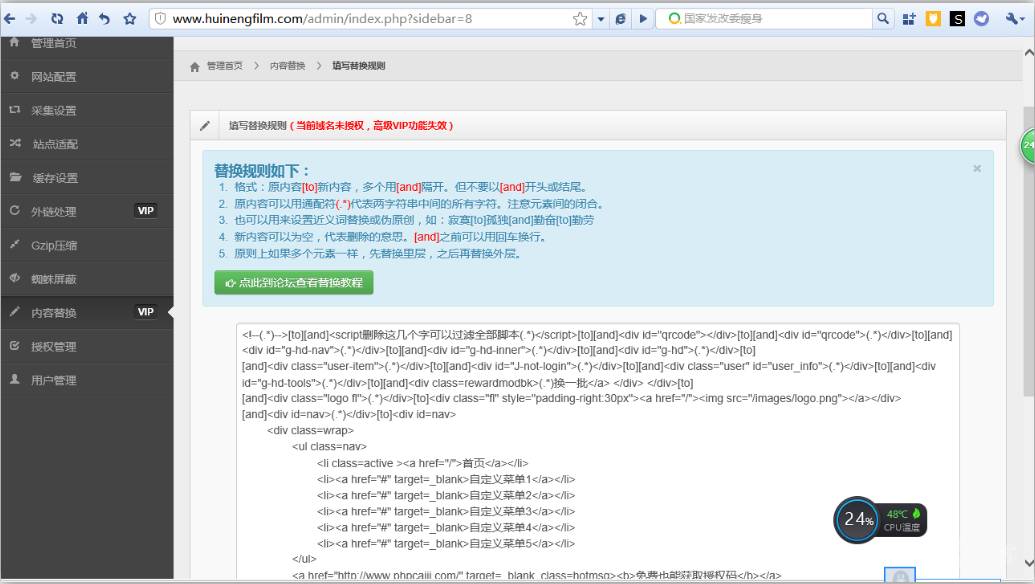Close the blue 替换规则 info box

pyautogui.click(x=977, y=168)
